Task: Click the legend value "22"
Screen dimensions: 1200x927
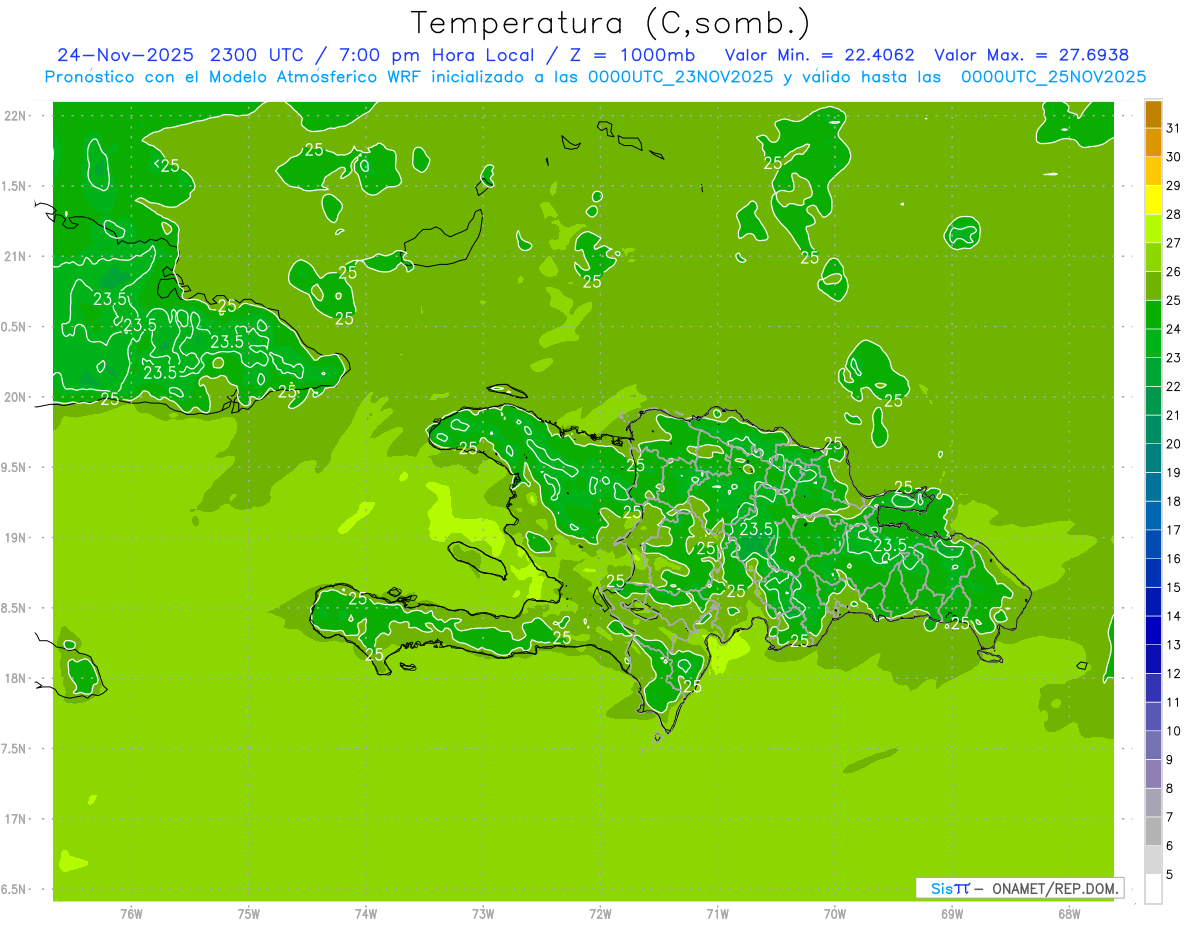Action: 1174,386
